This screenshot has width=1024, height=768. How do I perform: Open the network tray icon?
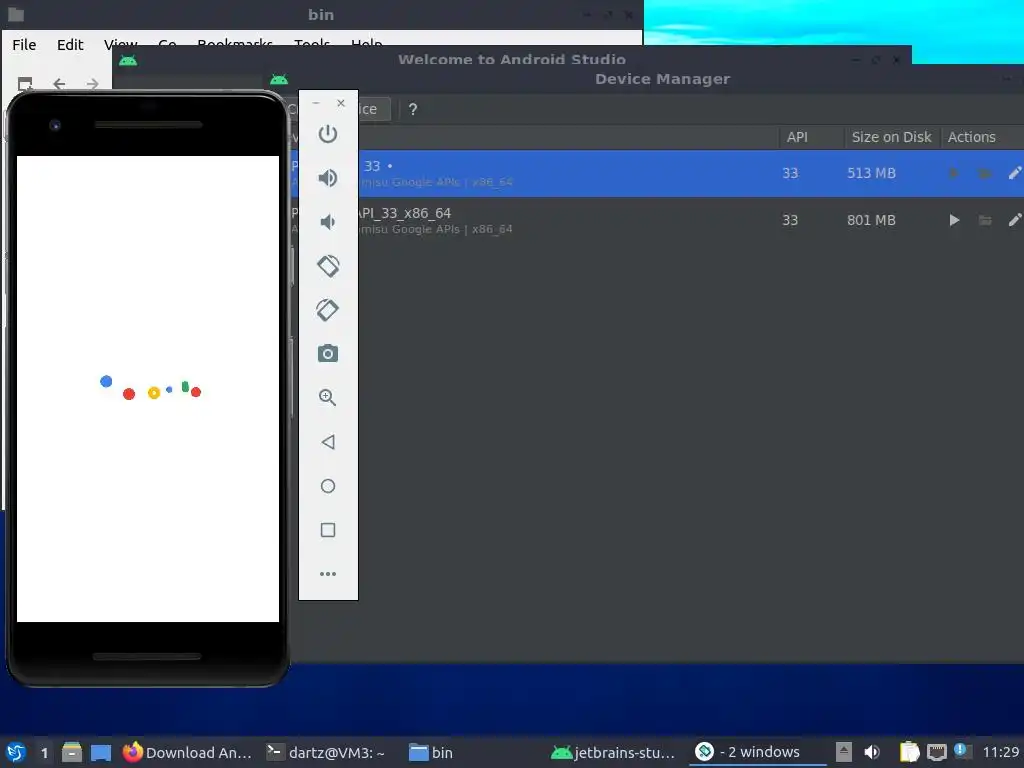coord(936,752)
